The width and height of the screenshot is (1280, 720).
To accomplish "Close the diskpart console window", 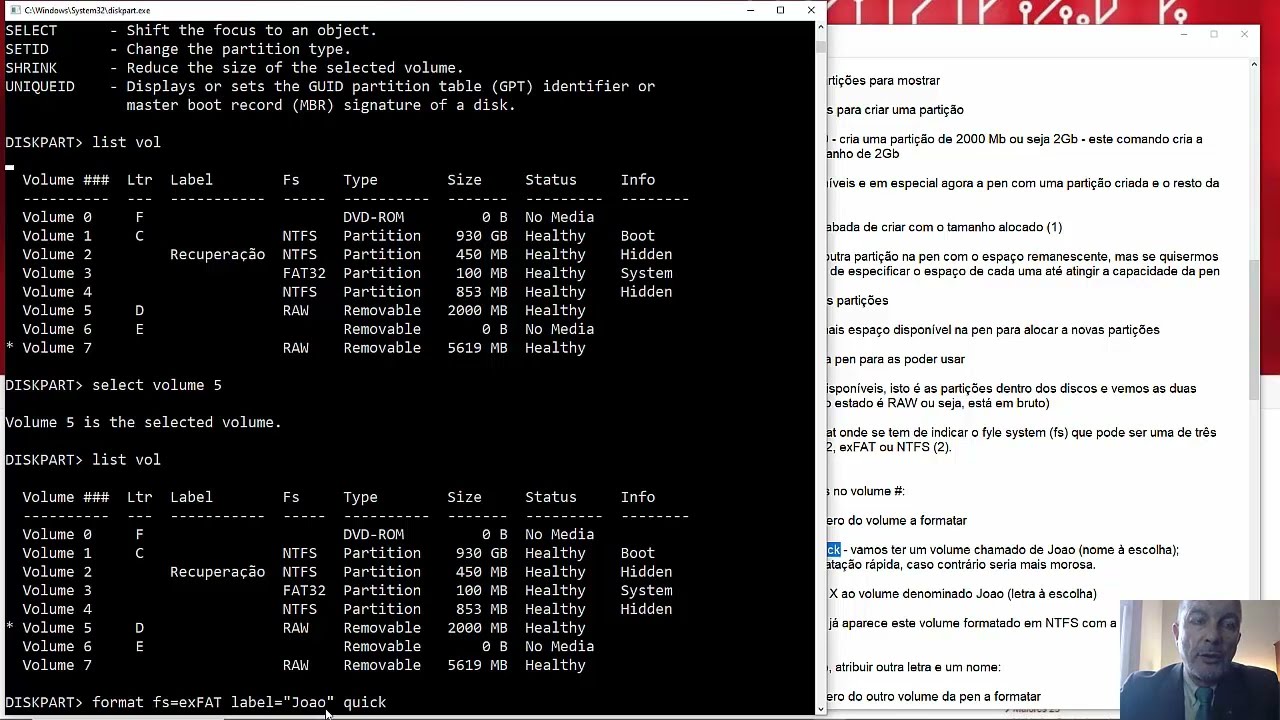I will pos(811,10).
